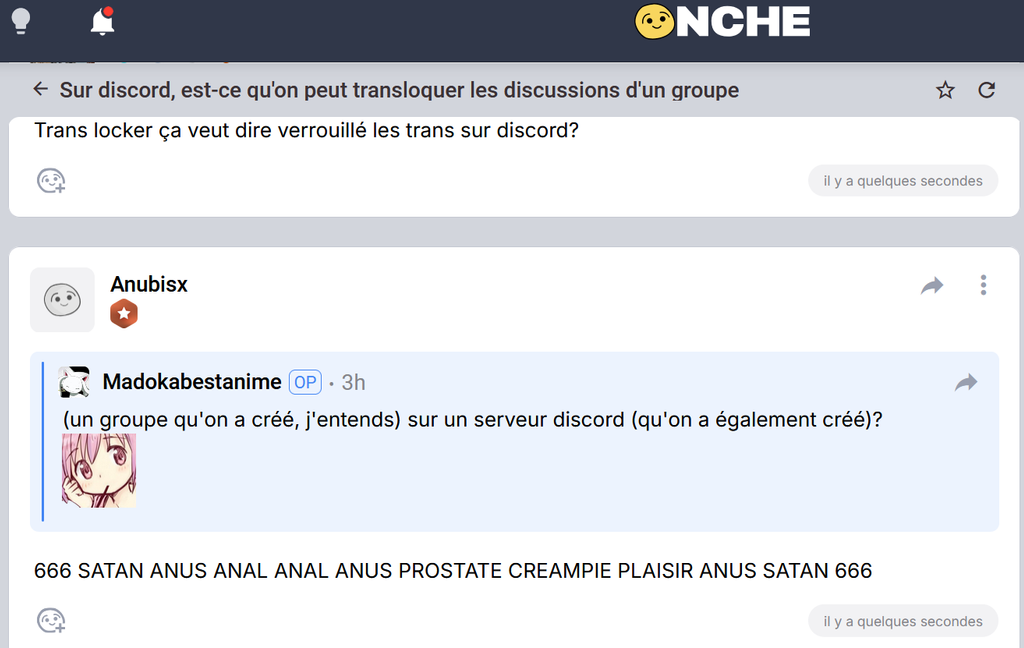Open the three-dot menu on Anubisx's post

pos(983,285)
